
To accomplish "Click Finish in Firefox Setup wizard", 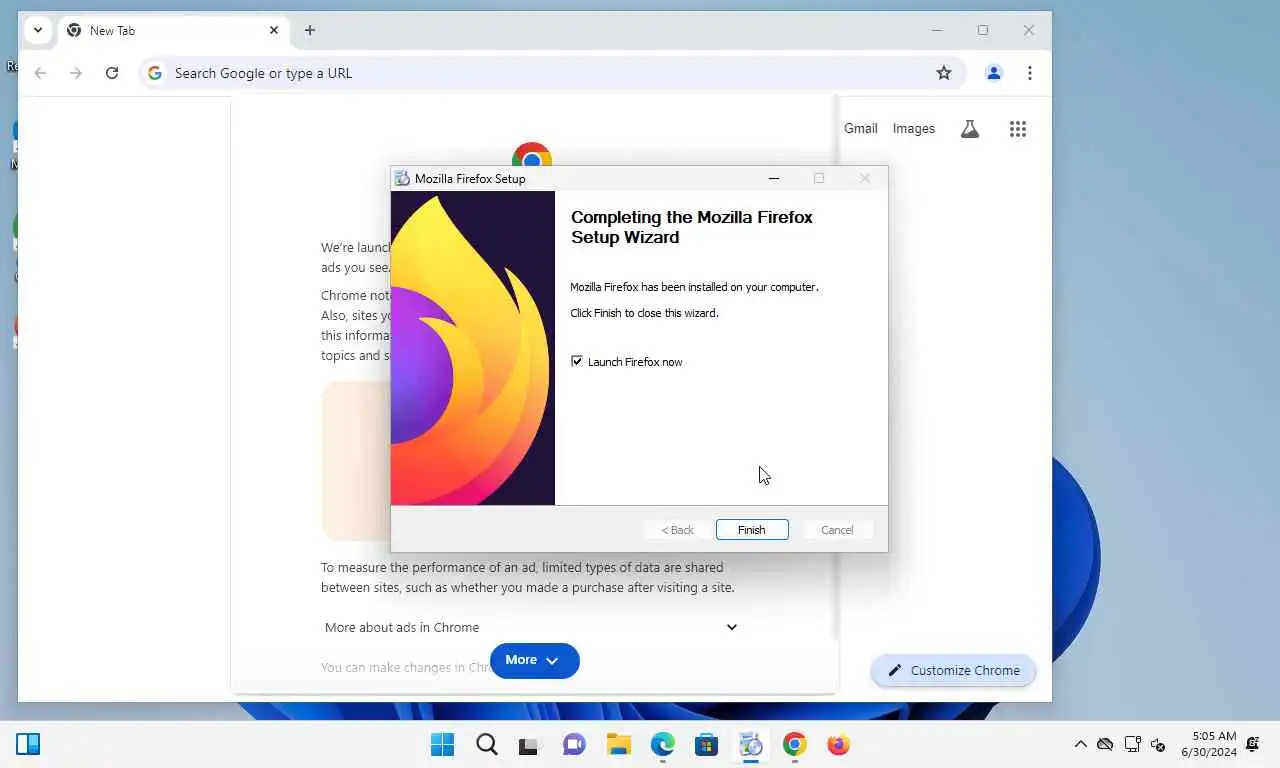I will 752,530.
